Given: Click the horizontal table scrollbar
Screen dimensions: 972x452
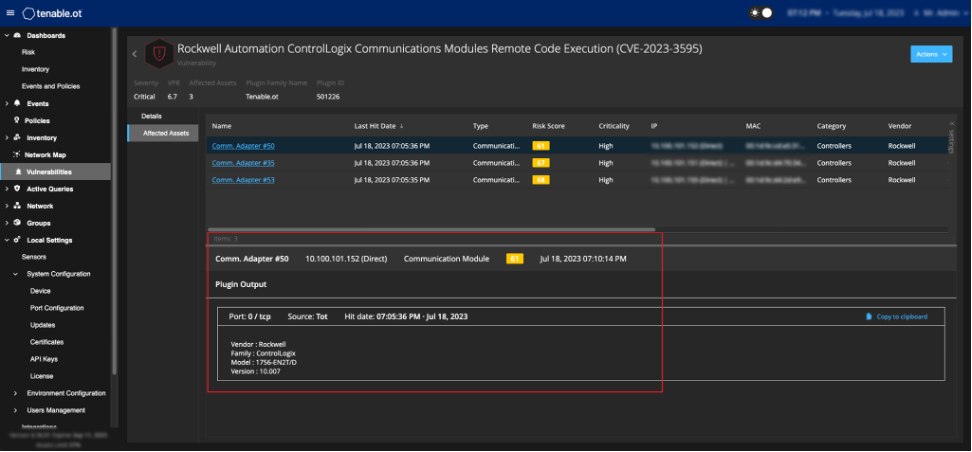Looking at the screenshot, I should pos(431,229).
